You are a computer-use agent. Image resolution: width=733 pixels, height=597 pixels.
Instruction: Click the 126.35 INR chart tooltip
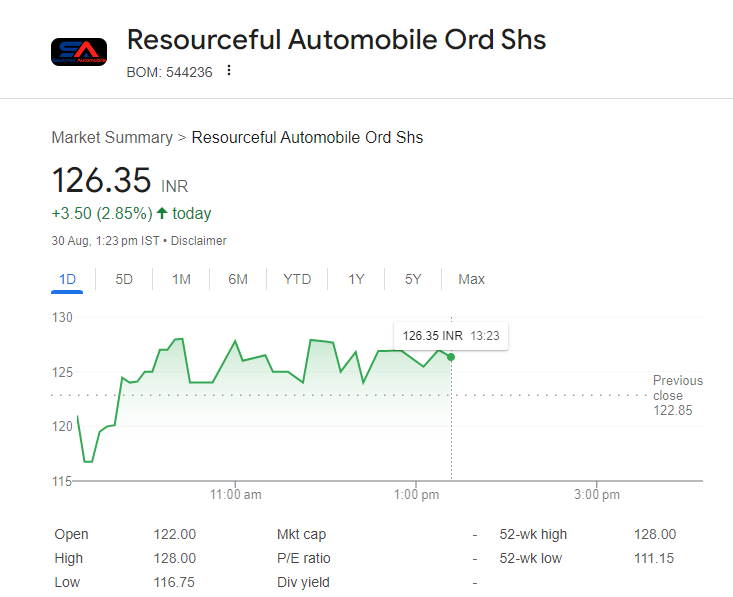pos(450,336)
